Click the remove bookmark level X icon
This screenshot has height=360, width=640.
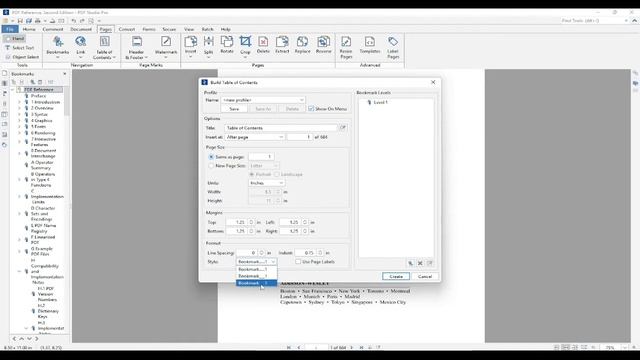pos(420,263)
